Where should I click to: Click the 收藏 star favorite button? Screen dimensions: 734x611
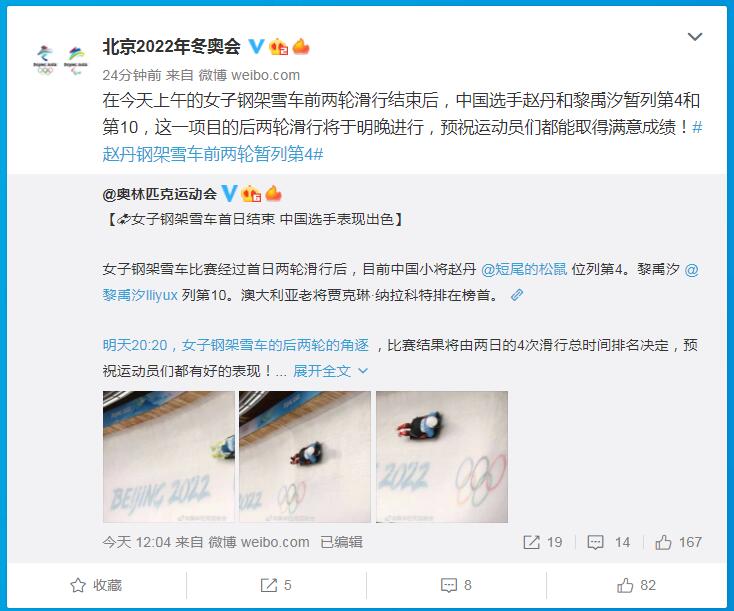96,585
